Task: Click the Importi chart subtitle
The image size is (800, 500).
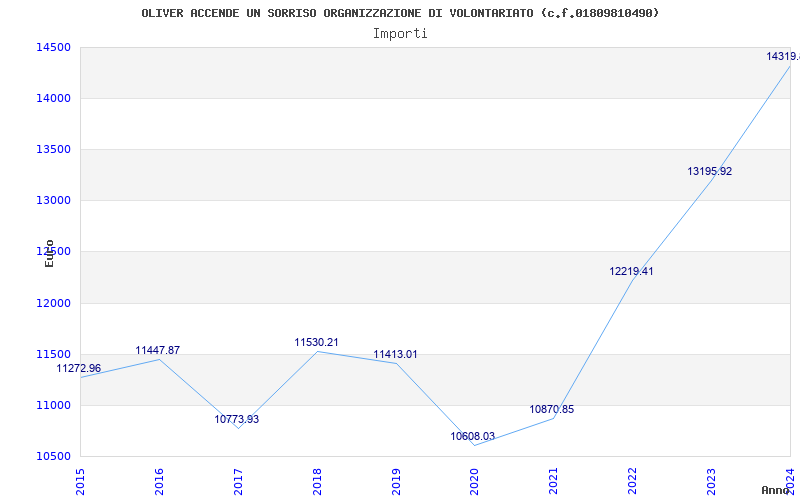Action: [400, 33]
